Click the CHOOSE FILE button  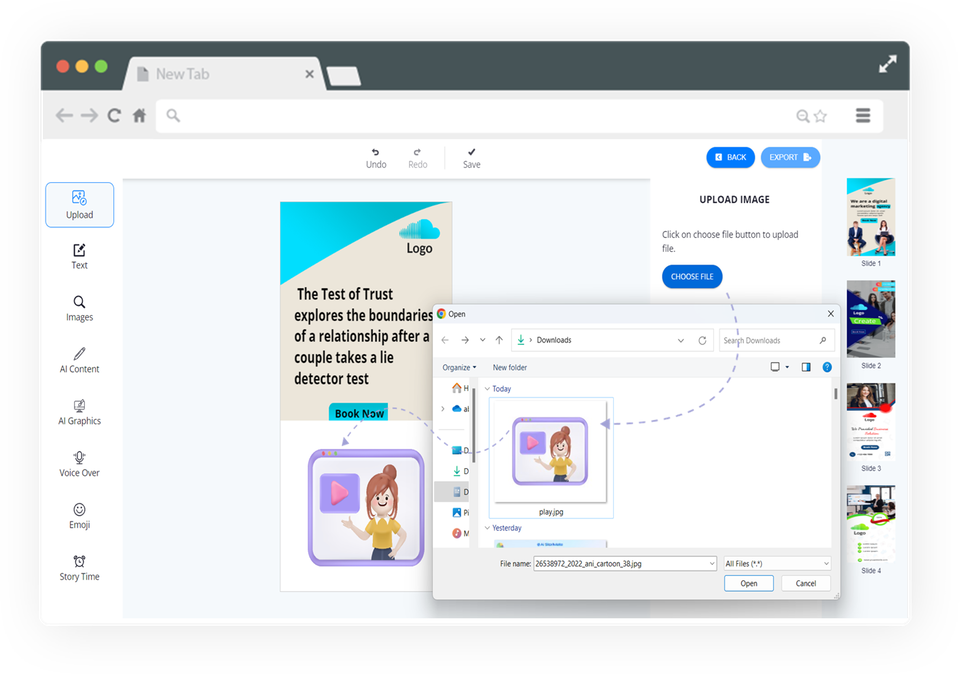pos(692,277)
